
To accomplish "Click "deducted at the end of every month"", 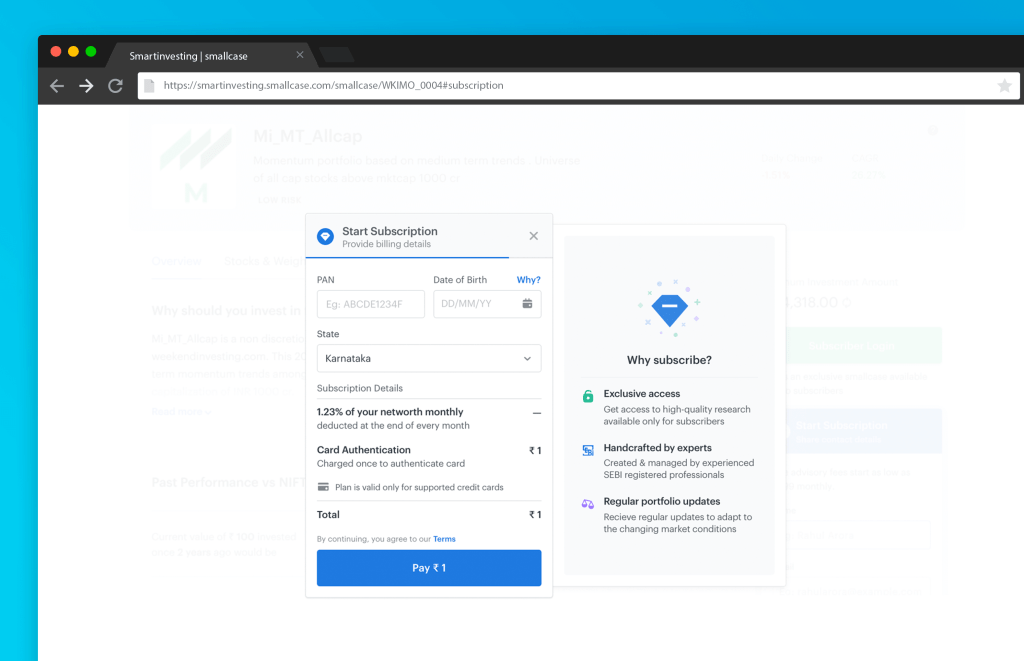I will click(393, 426).
